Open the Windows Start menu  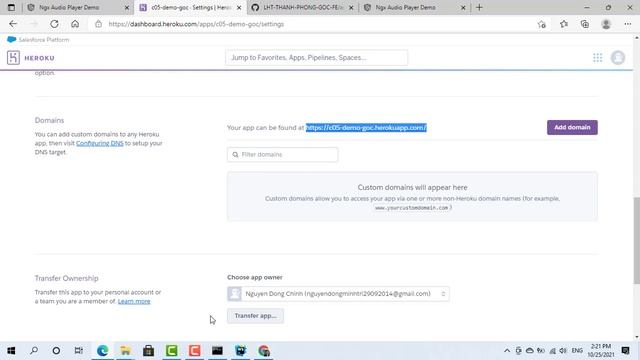[11, 351]
